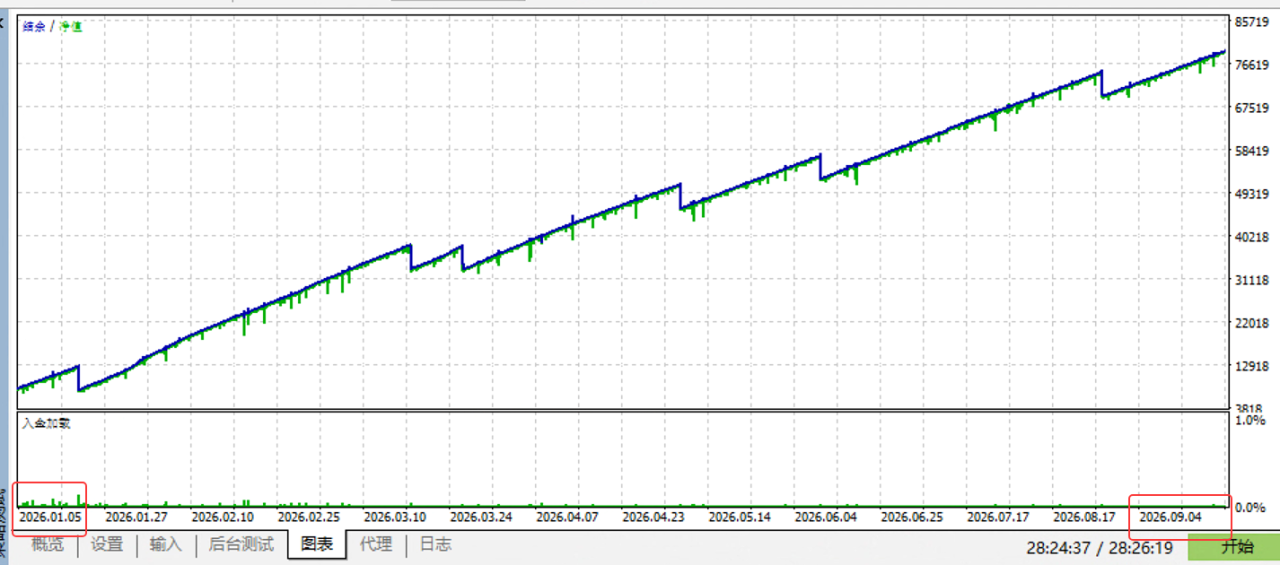This screenshot has height=565, width=1280.
Task: Show the 日志 tab
Action: pyautogui.click(x=435, y=545)
